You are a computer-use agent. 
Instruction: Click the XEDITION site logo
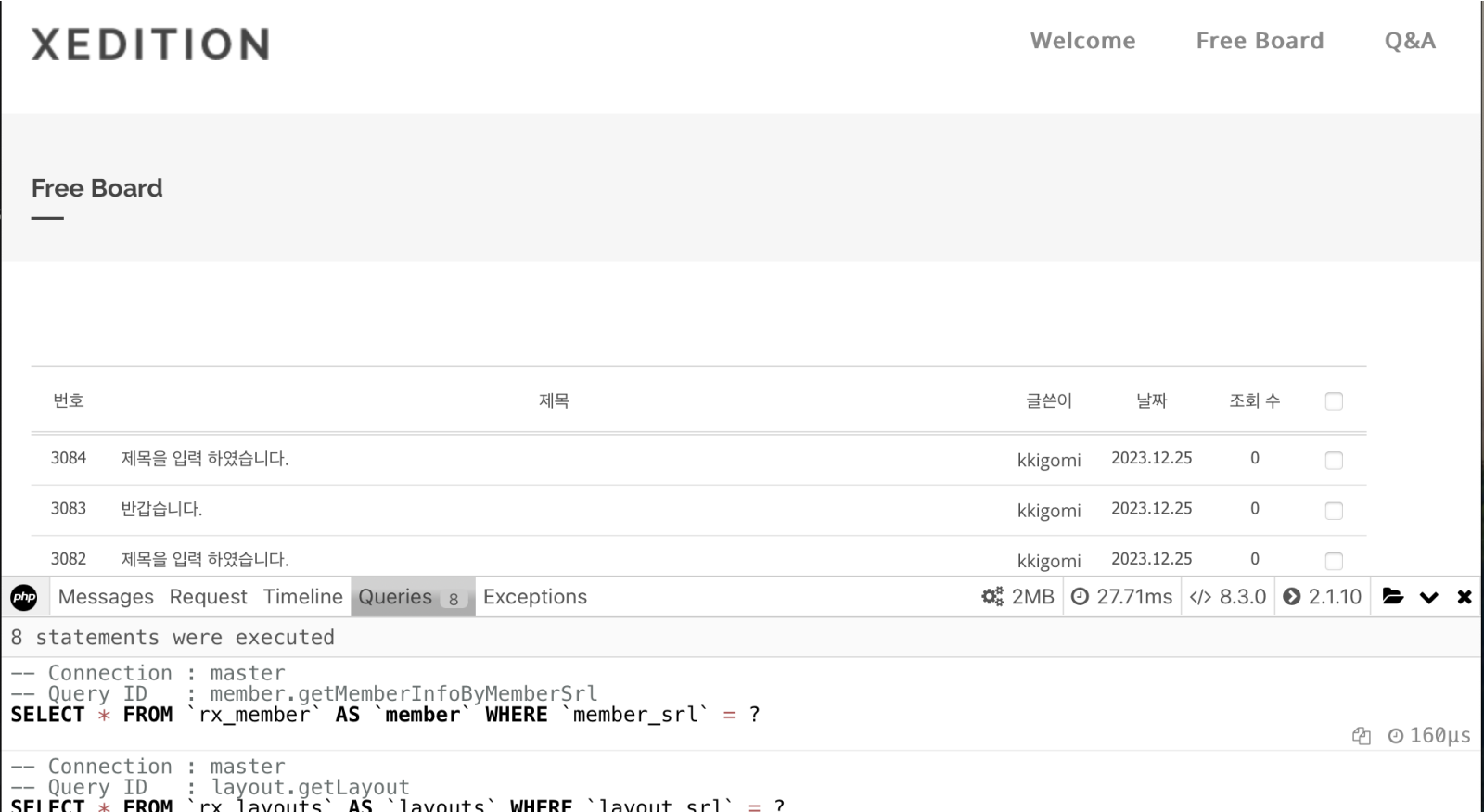pos(150,44)
